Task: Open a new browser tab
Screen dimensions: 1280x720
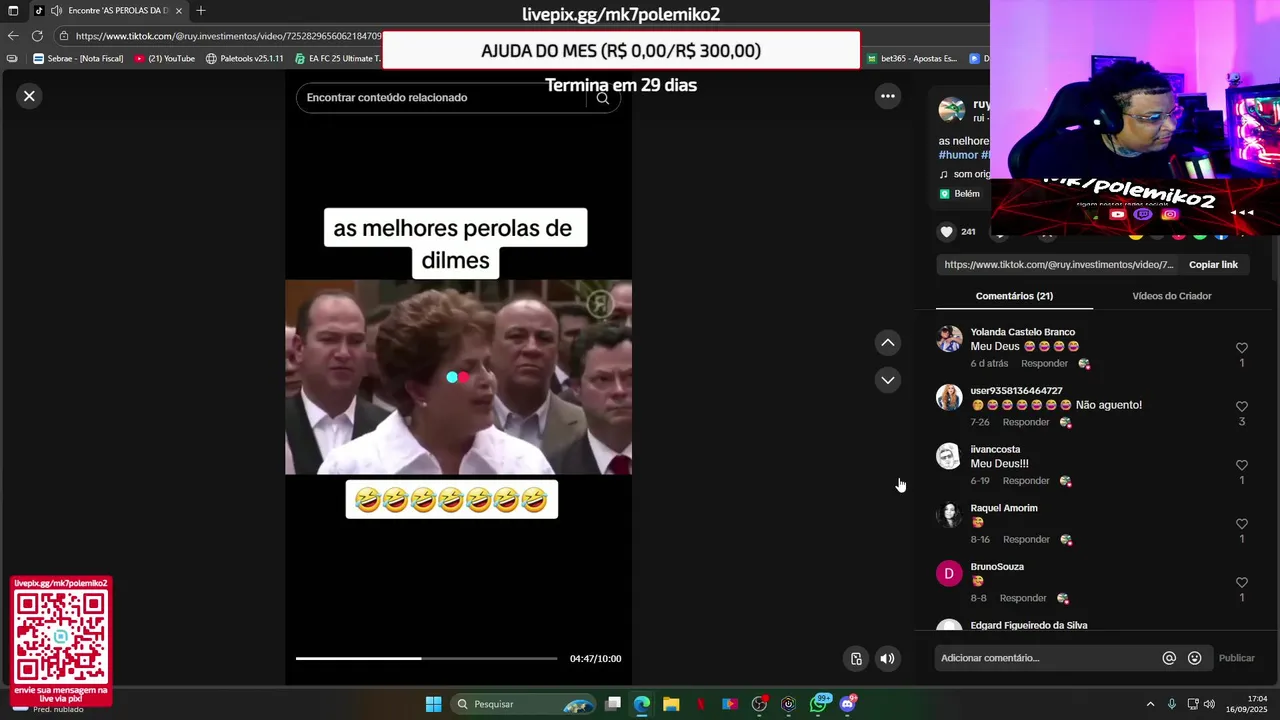Action: pos(201,10)
